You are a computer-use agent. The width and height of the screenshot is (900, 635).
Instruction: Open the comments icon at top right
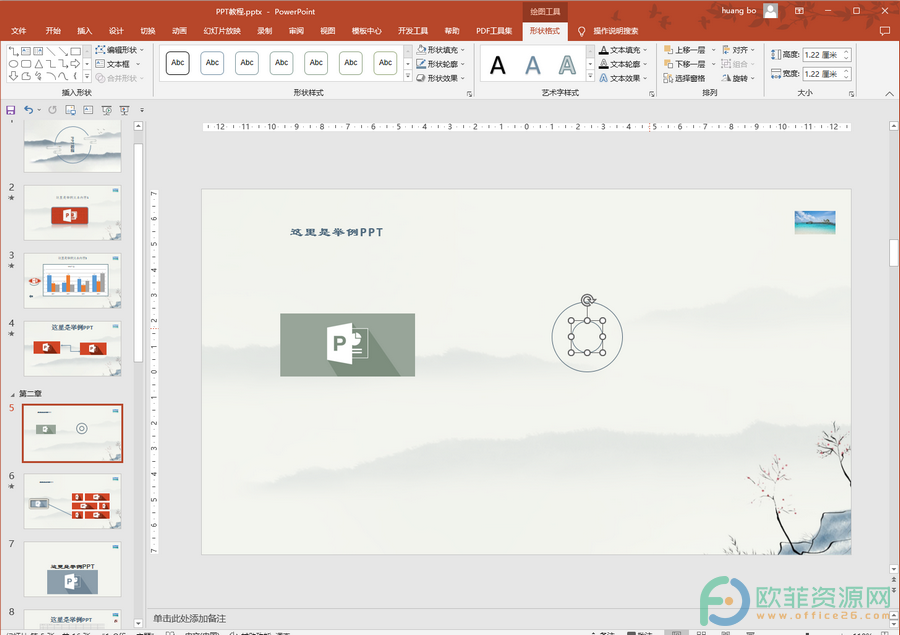[x=885, y=31]
